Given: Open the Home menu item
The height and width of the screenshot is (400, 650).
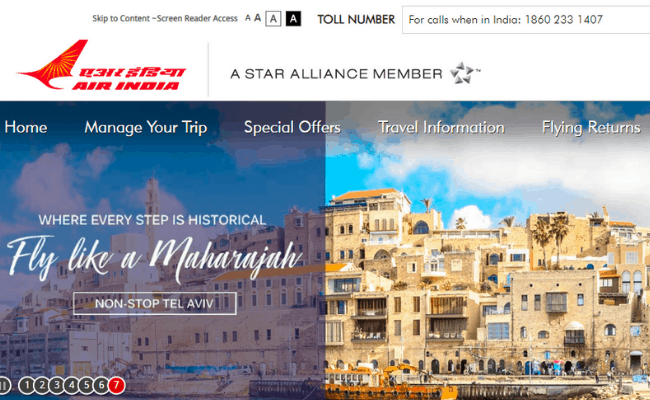Looking at the screenshot, I should click(26, 127).
